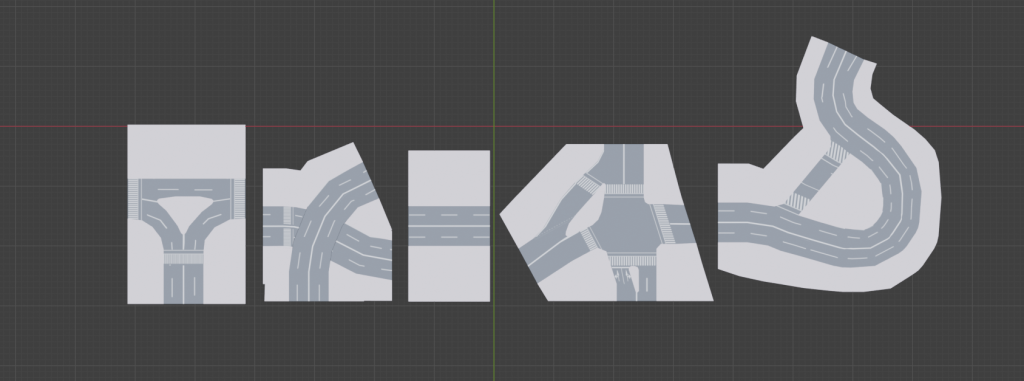Click the left crosswalk of the T-junction tile
Image resolution: width=1024 pixels, height=381 pixels.
[x=134, y=199]
